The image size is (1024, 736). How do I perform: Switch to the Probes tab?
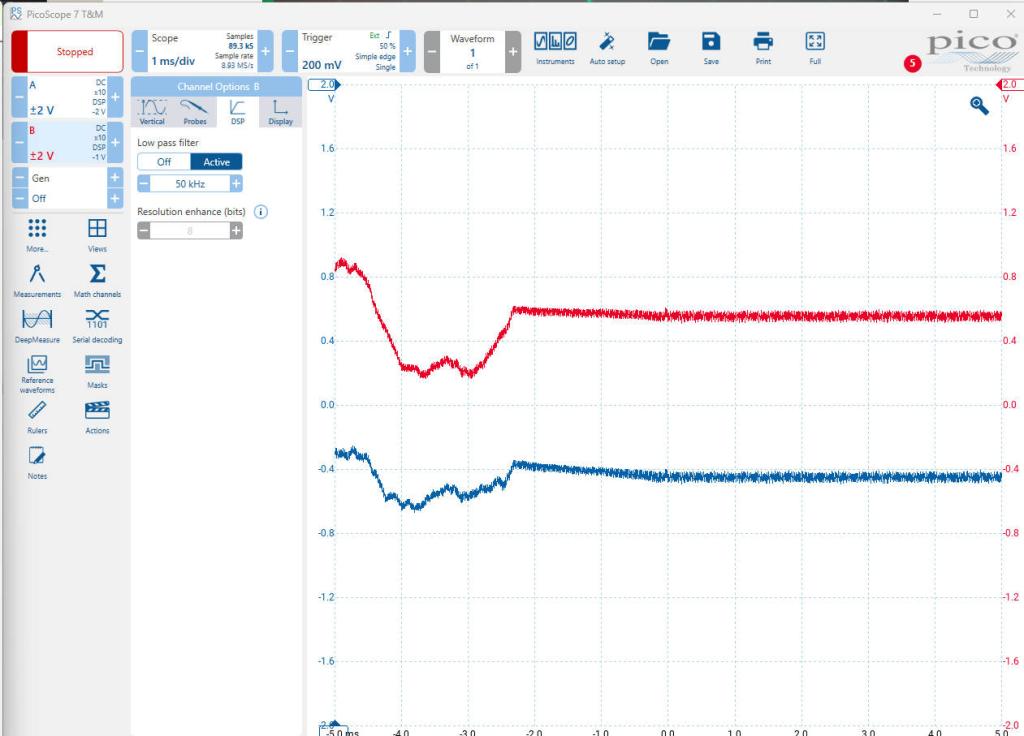tap(195, 111)
